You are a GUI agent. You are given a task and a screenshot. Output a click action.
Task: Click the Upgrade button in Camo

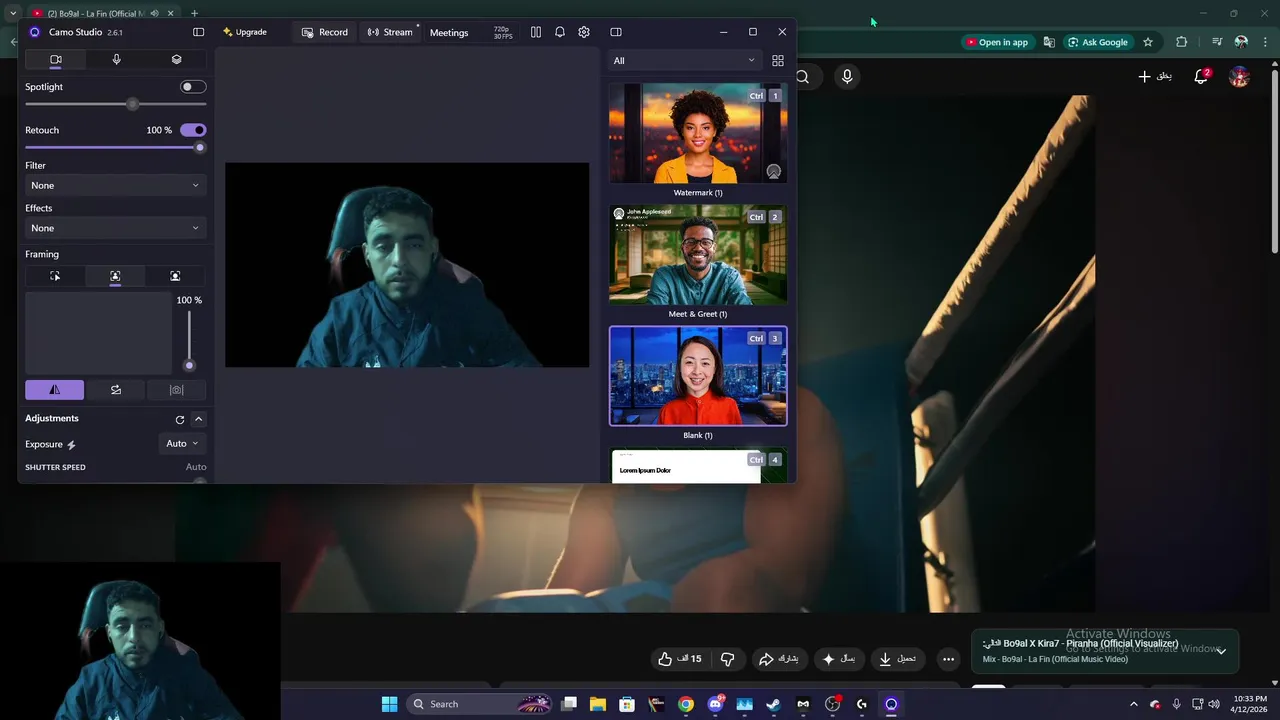click(x=245, y=32)
